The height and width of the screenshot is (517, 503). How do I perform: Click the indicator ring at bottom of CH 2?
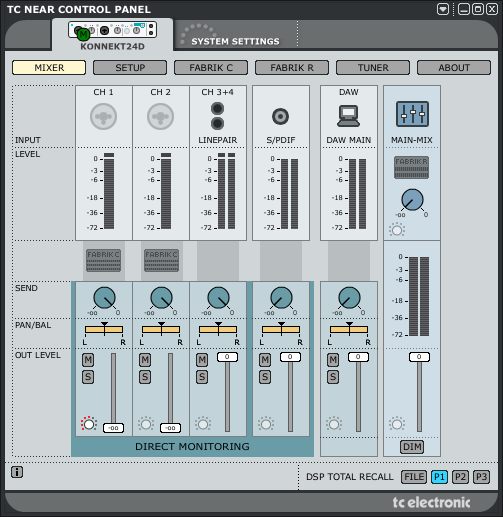(x=146, y=424)
